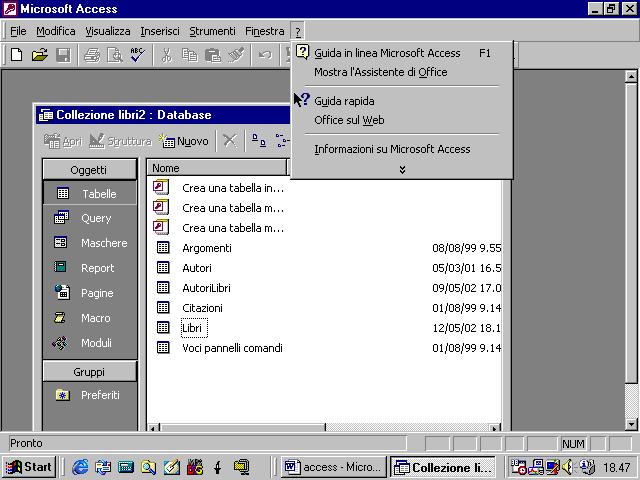Select the Maschere object type
This screenshot has width=640, height=480.
tap(90, 243)
